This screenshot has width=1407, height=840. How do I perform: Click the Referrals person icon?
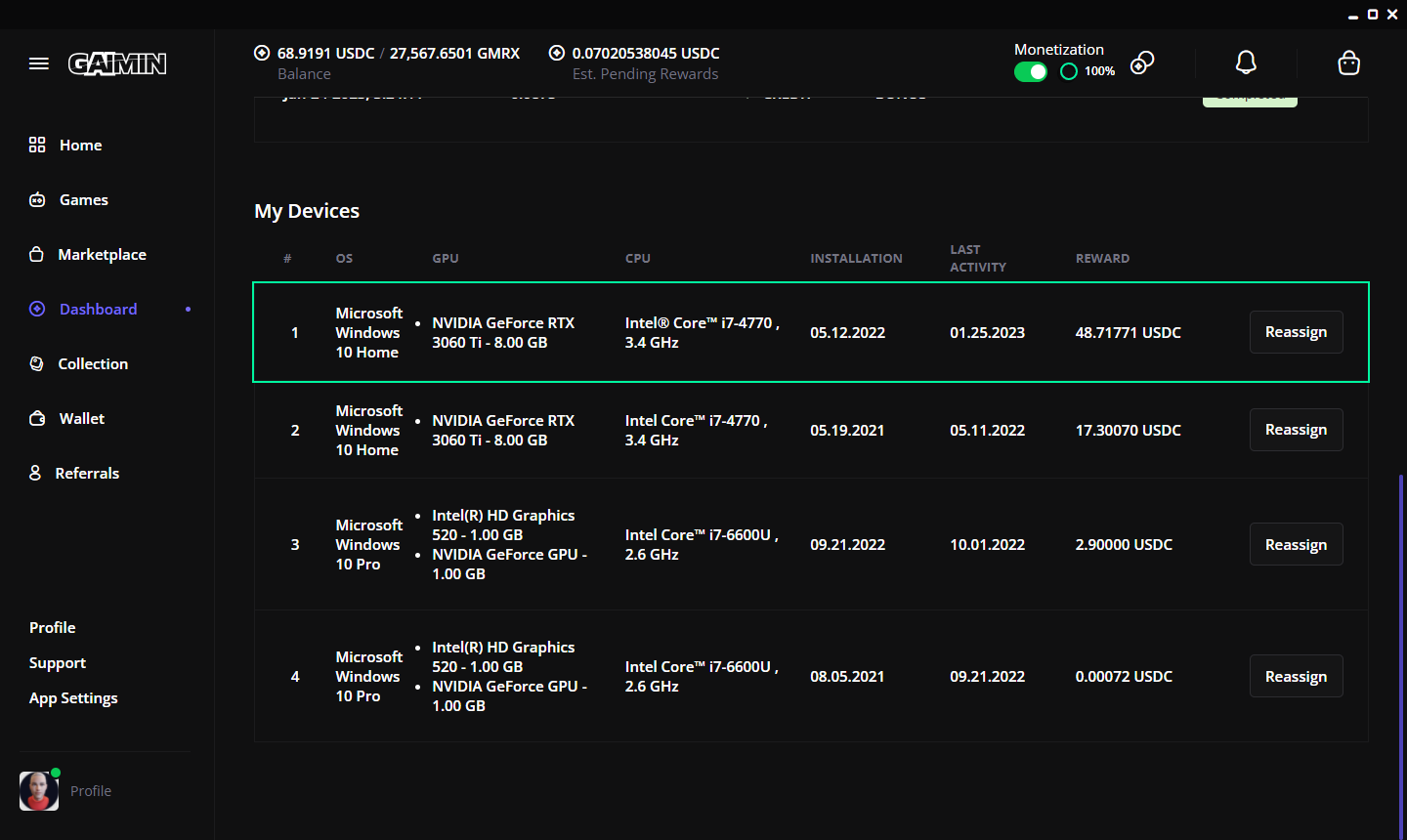pos(35,473)
